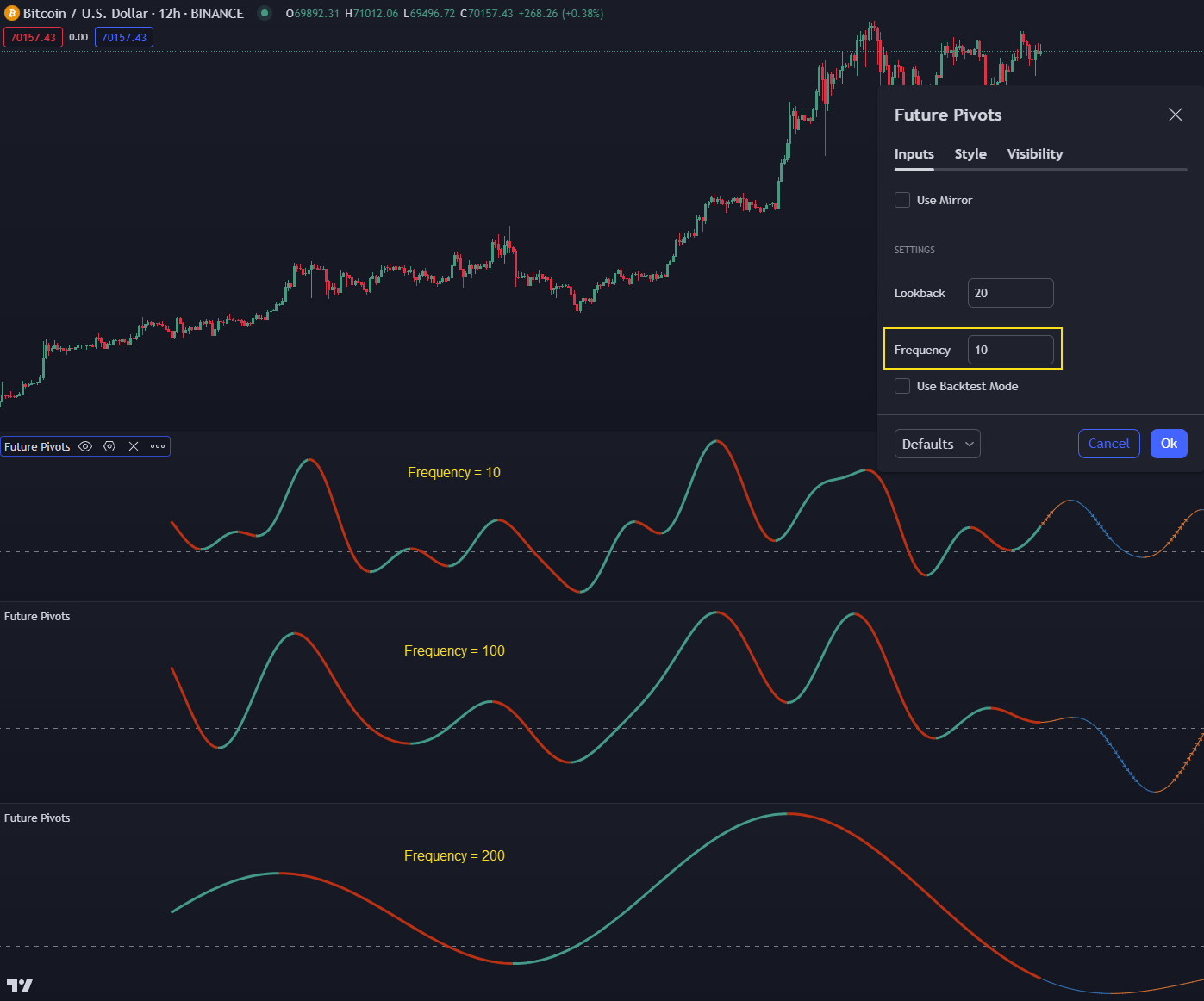Open Future Pivots settings from legend icon
This screenshot has height=1001, width=1204.
(x=109, y=446)
